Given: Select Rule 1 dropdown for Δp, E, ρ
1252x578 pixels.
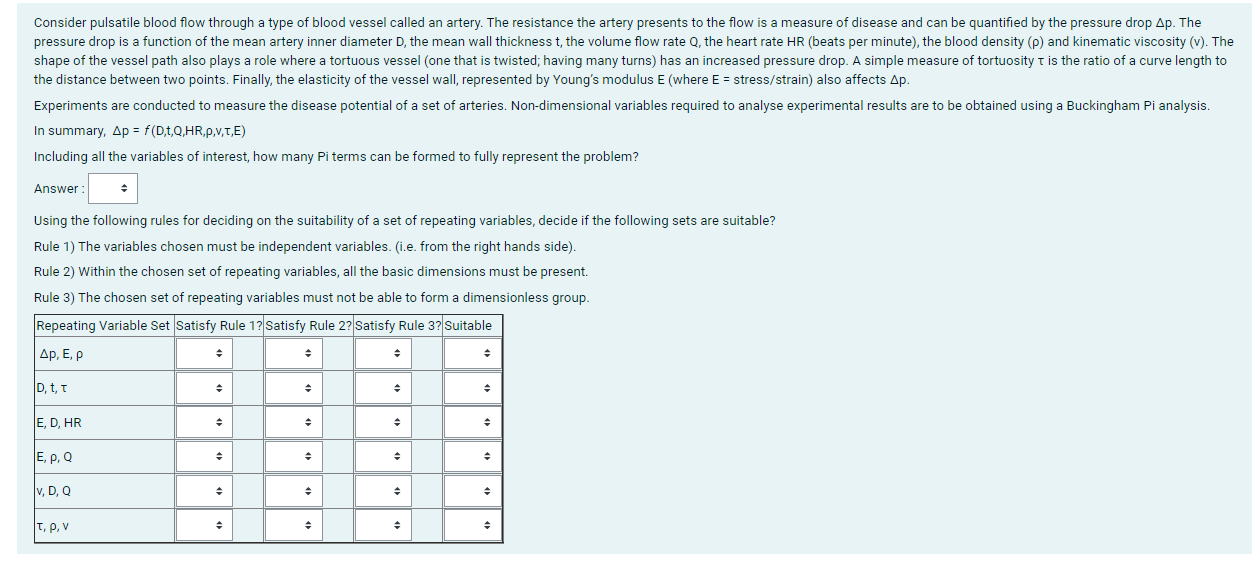Looking at the screenshot, I should [205, 354].
